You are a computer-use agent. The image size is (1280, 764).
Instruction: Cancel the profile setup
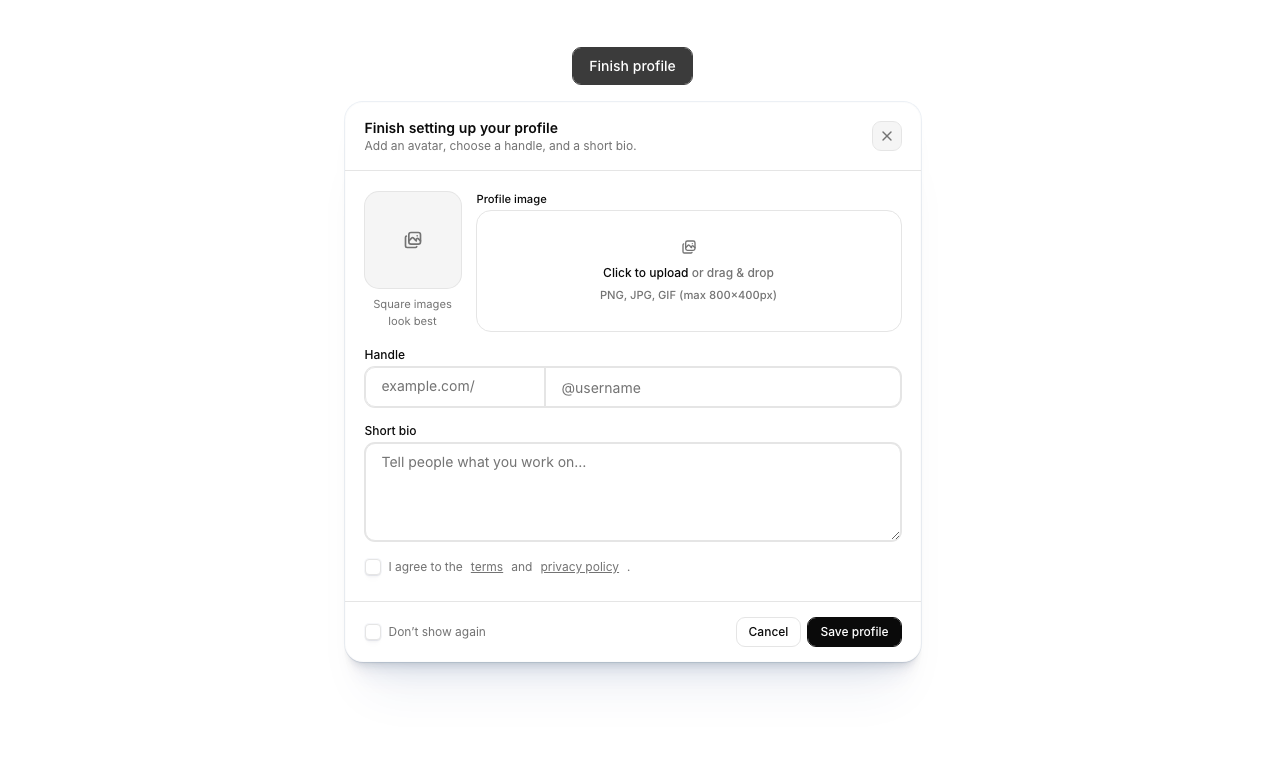[768, 632]
